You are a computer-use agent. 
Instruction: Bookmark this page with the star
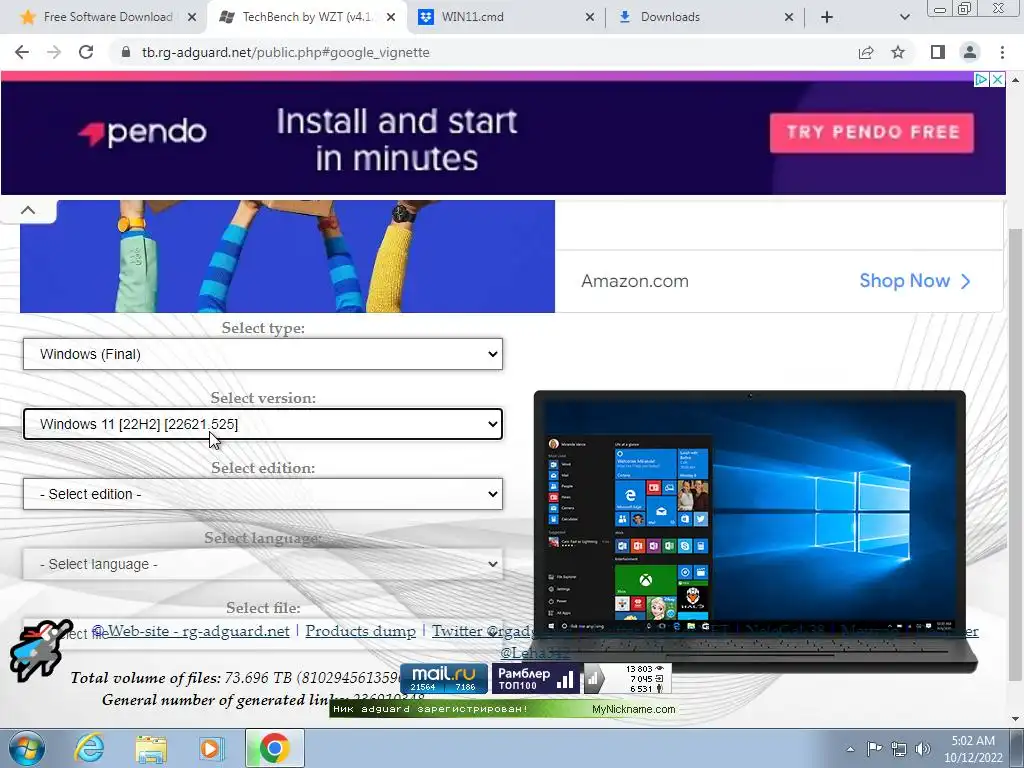point(898,52)
